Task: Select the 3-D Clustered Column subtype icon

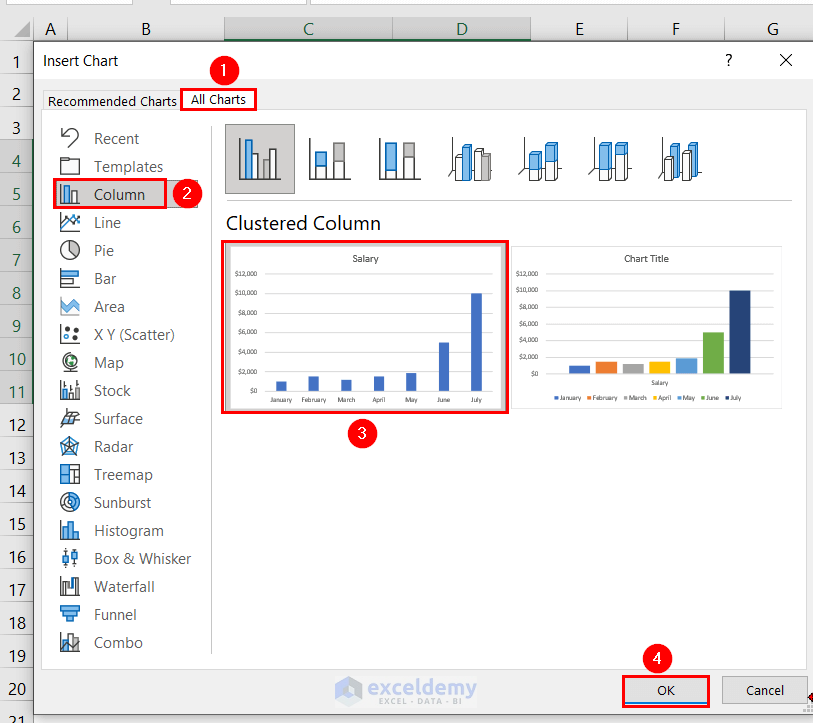Action: click(x=470, y=159)
